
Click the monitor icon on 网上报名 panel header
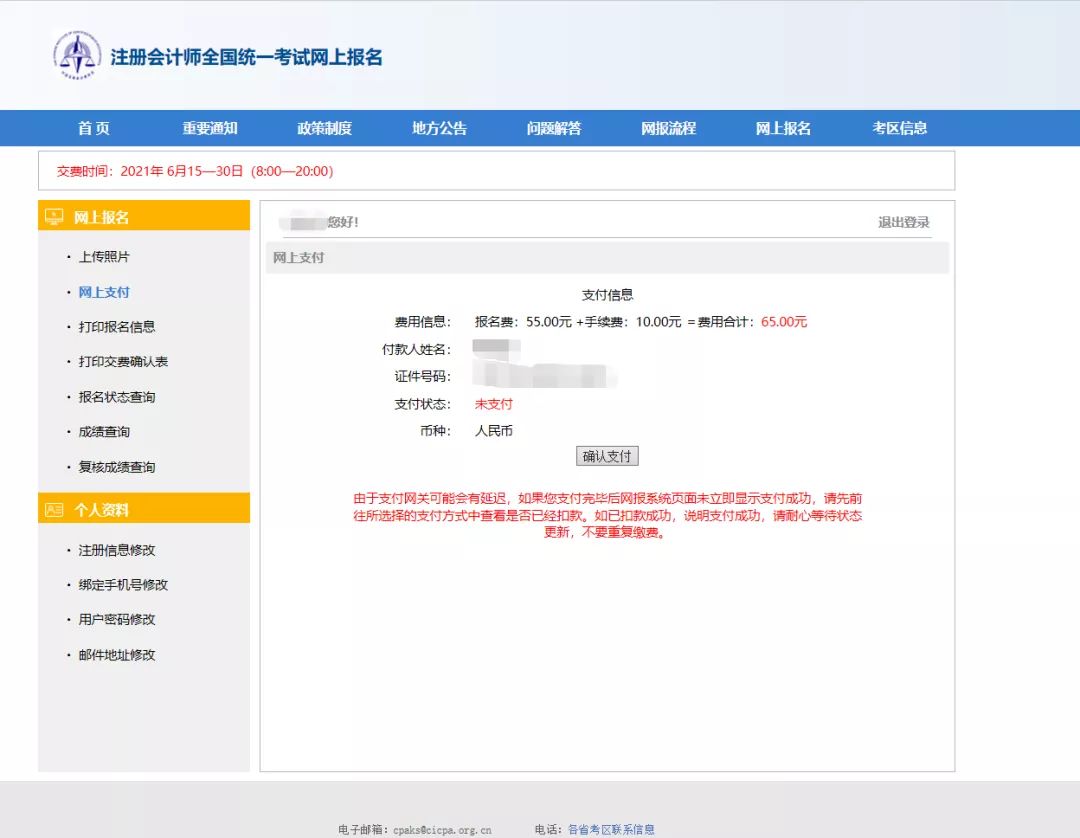click(x=56, y=216)
